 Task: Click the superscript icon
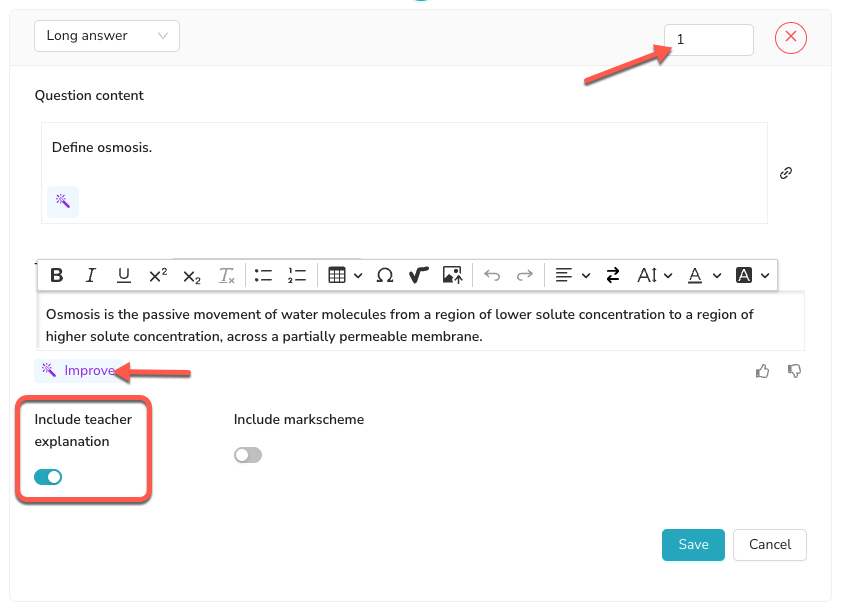pyautogui.click(x=157, y=275)
